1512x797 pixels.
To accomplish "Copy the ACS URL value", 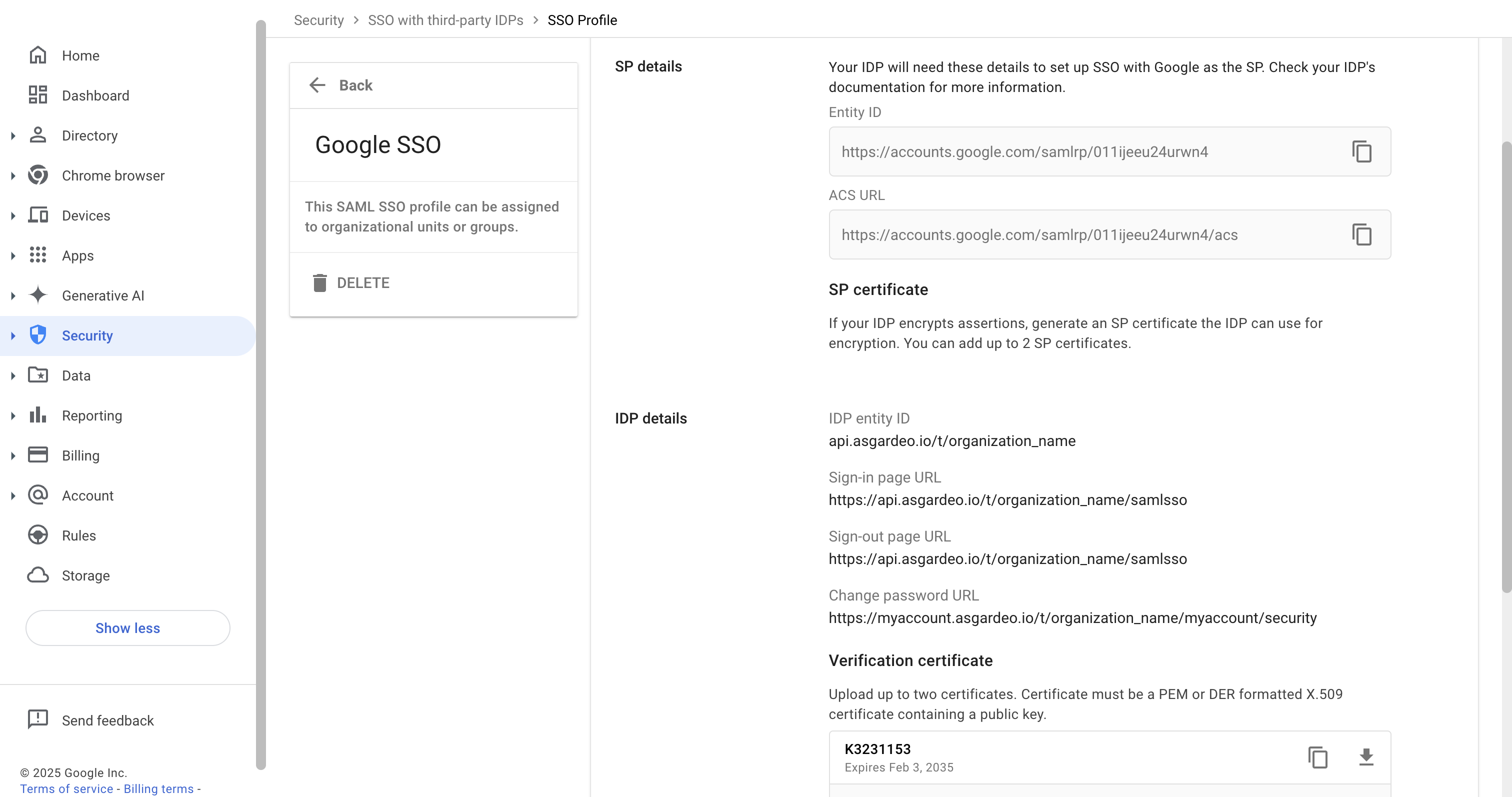I will coord(1361,235).
